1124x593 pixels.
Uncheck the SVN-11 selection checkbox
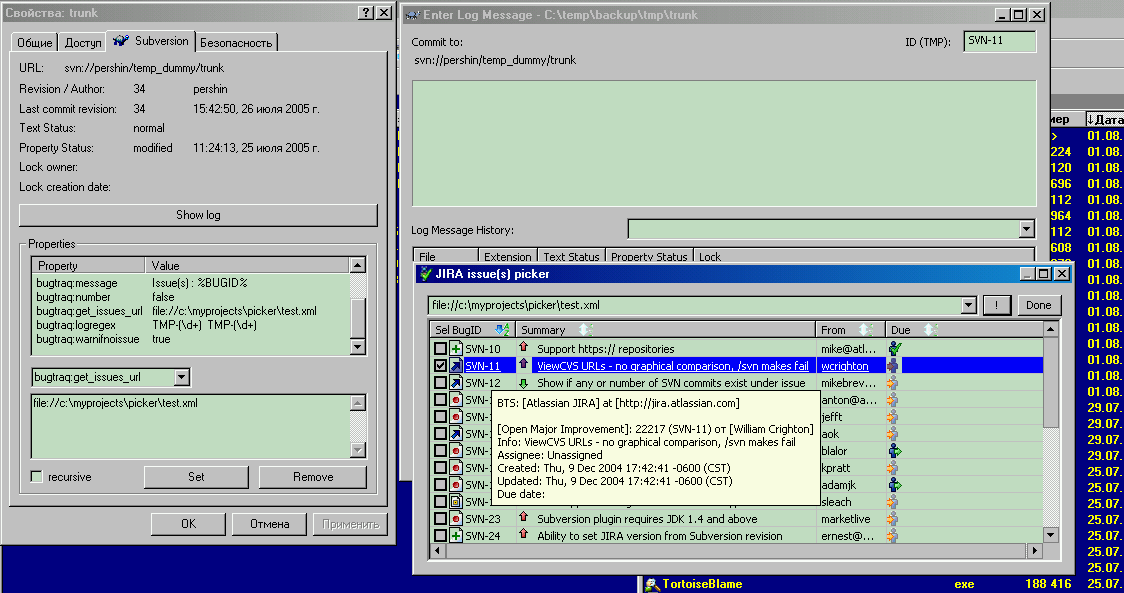(x=440, y=366)
